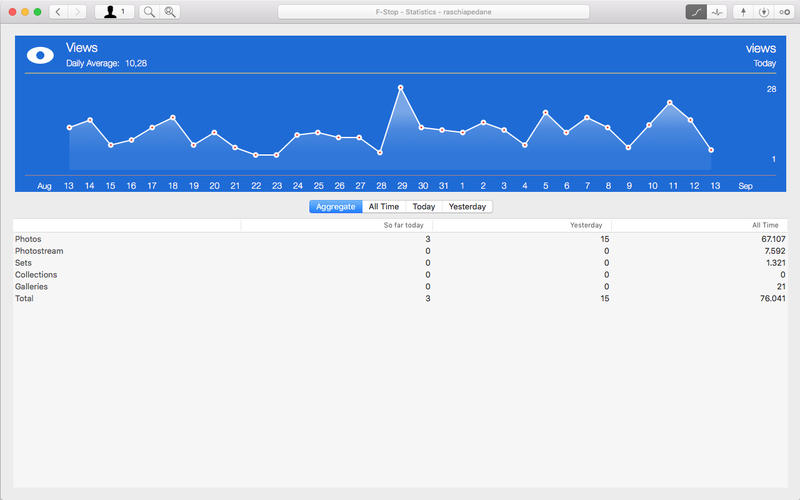Click the 'Photos' row label

[x=28, y=239]
